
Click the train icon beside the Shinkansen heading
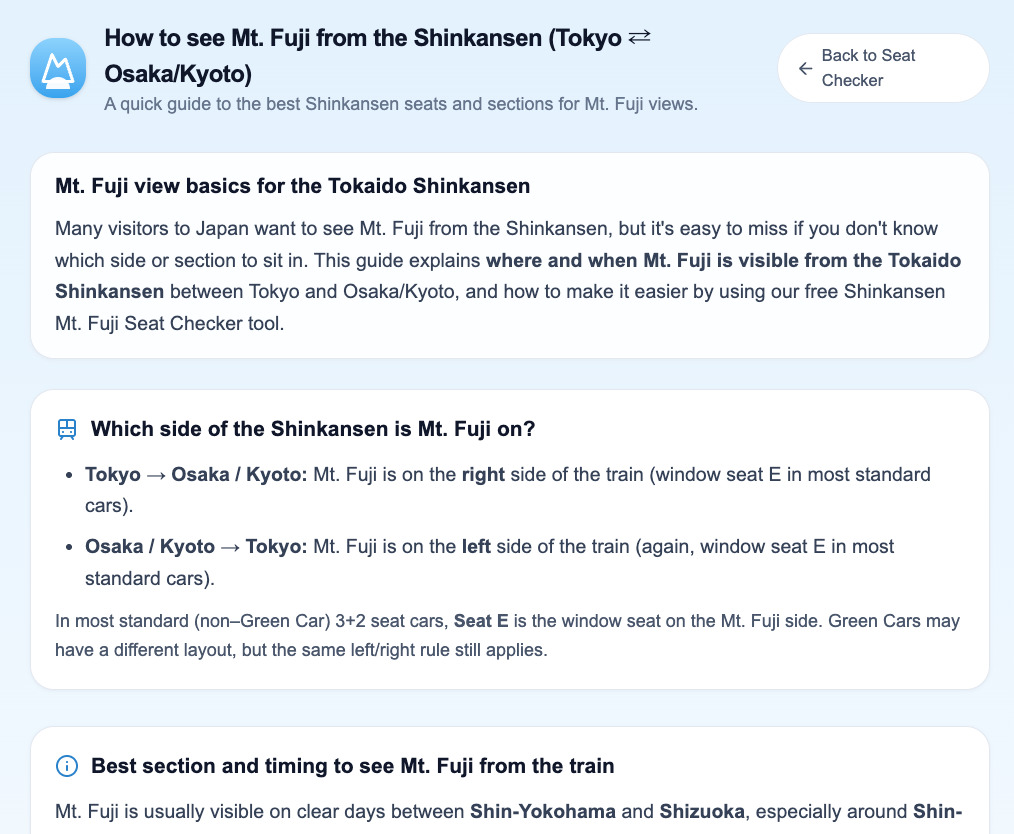point(66,428)
